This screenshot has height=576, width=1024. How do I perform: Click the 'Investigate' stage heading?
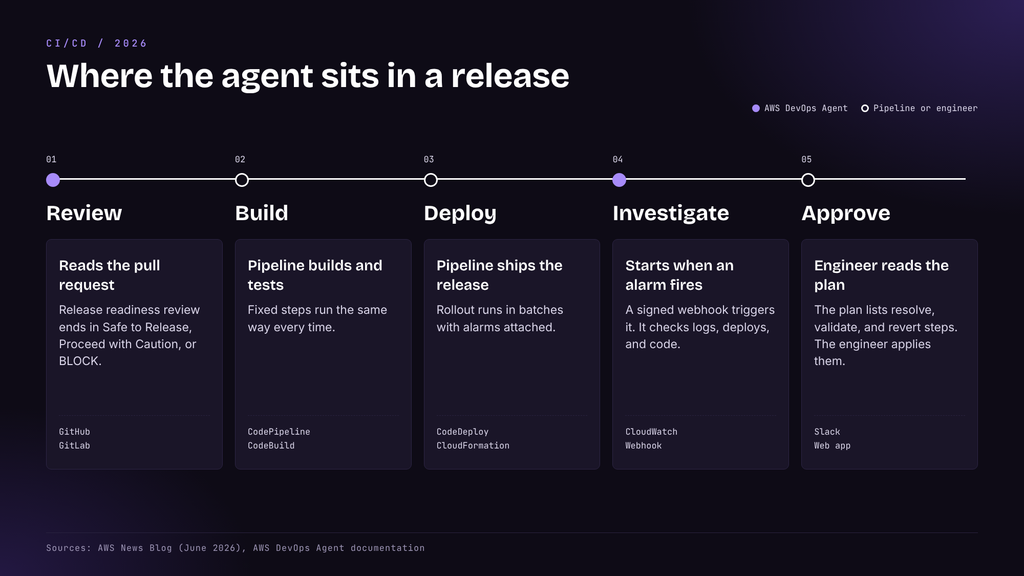click(671, 214)
